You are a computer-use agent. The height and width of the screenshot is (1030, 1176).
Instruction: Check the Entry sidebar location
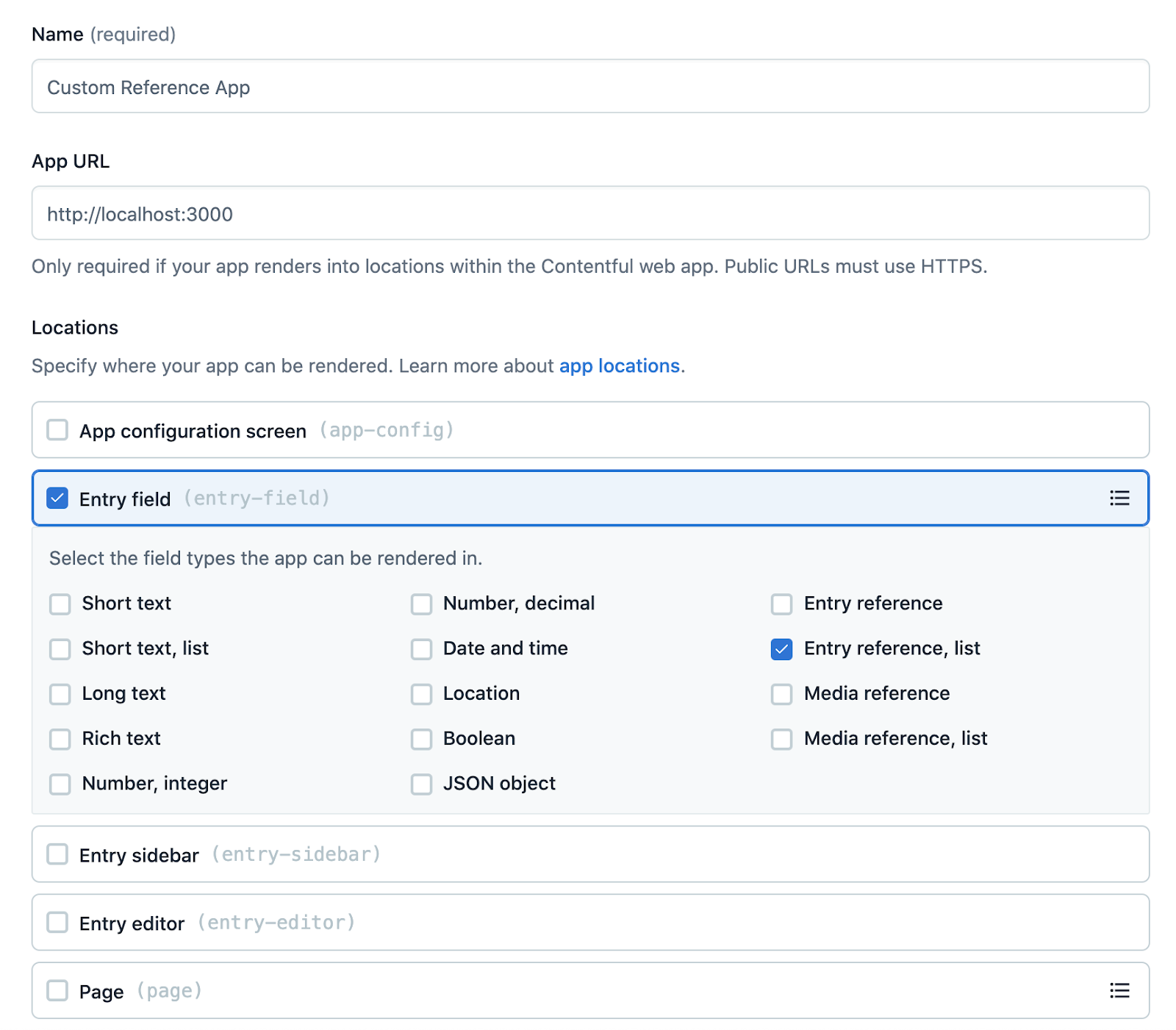[57, 854]
